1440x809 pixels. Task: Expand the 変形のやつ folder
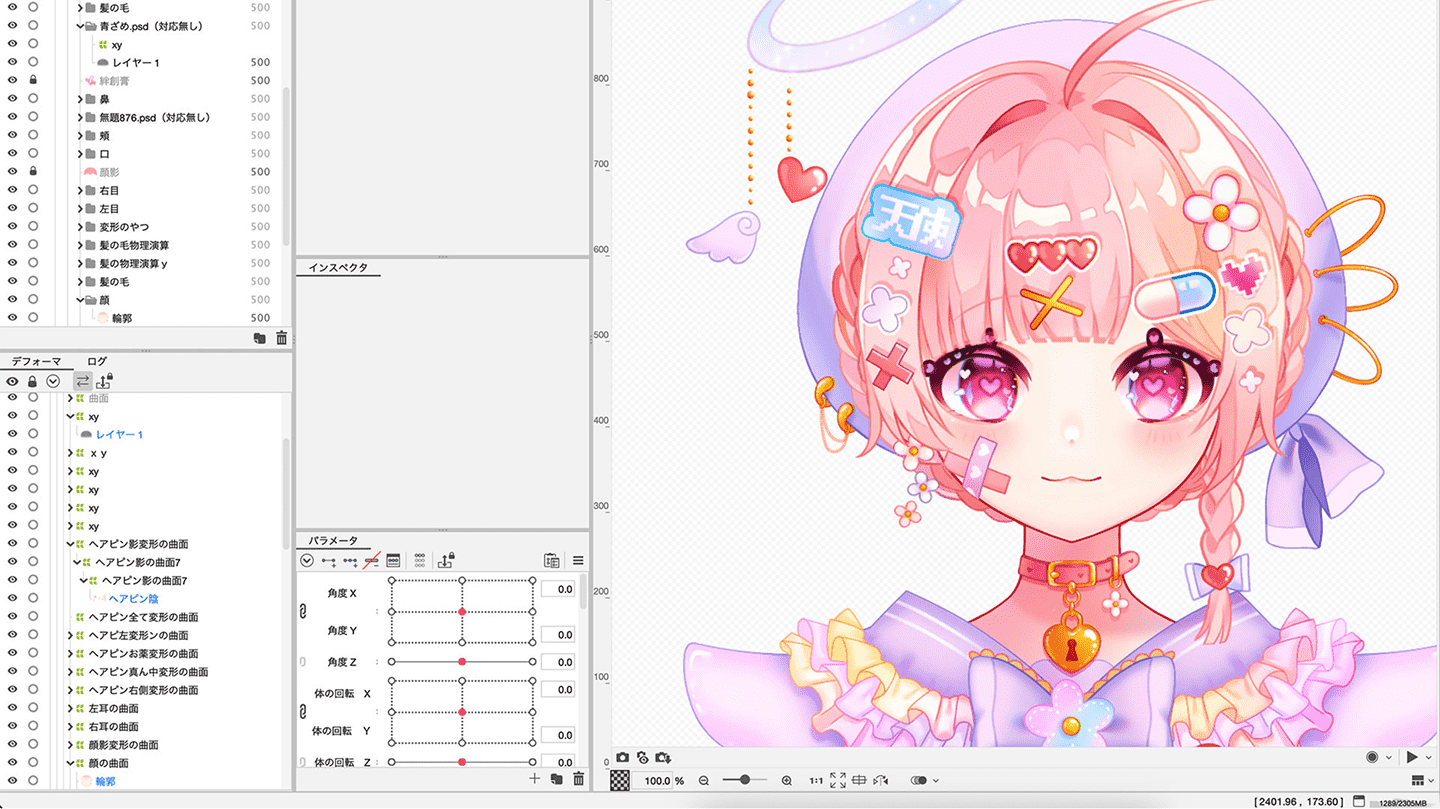click(80, 227)
